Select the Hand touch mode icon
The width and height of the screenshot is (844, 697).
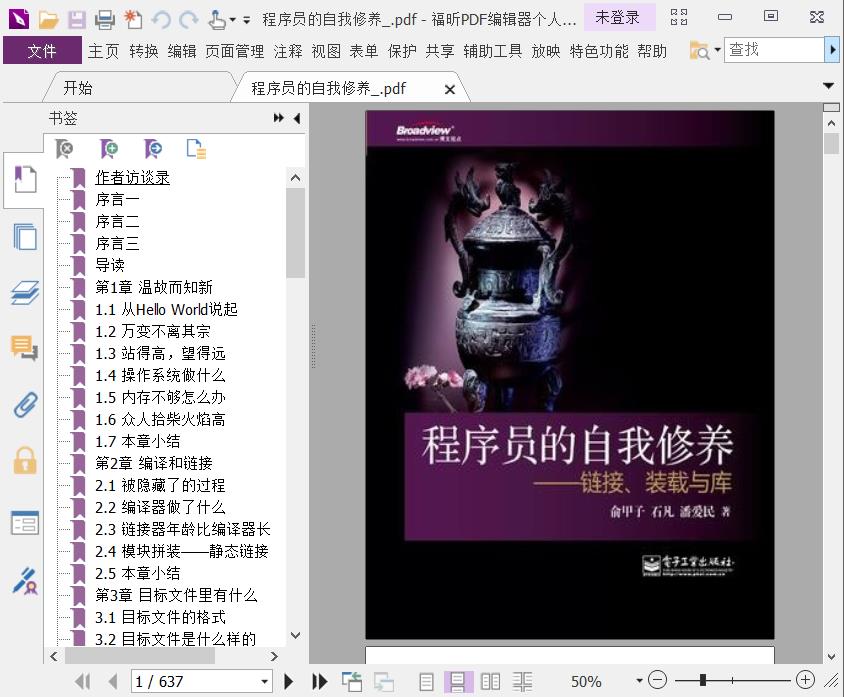[217, 20]
